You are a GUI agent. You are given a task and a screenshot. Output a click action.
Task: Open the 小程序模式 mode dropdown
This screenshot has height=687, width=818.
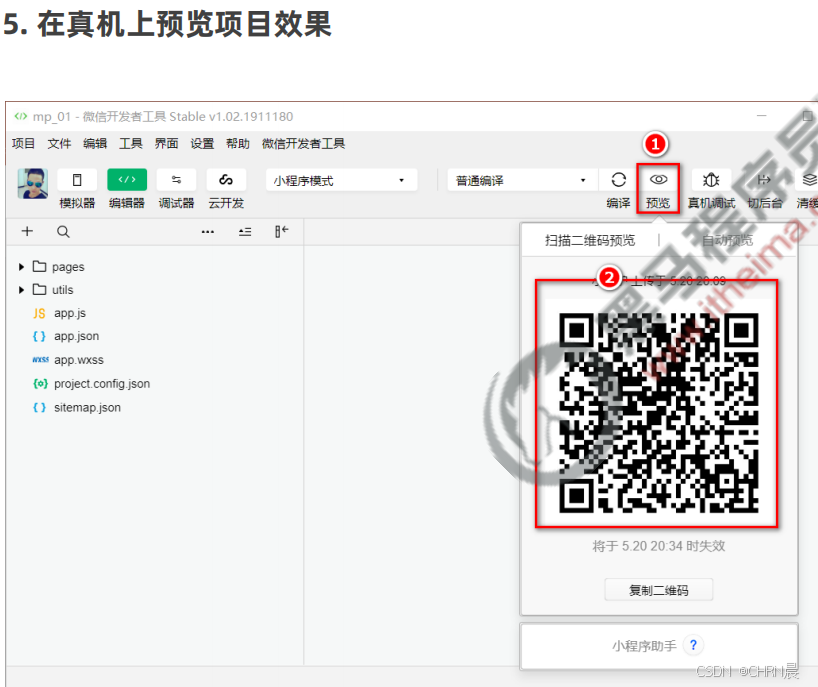[x=341, y=180]
